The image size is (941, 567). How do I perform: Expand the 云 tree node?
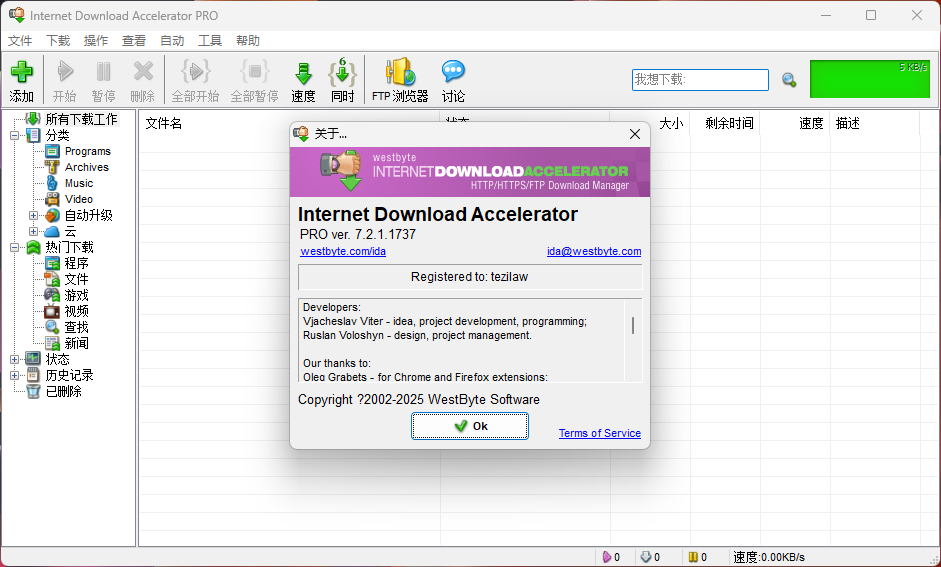click(34, 232)
